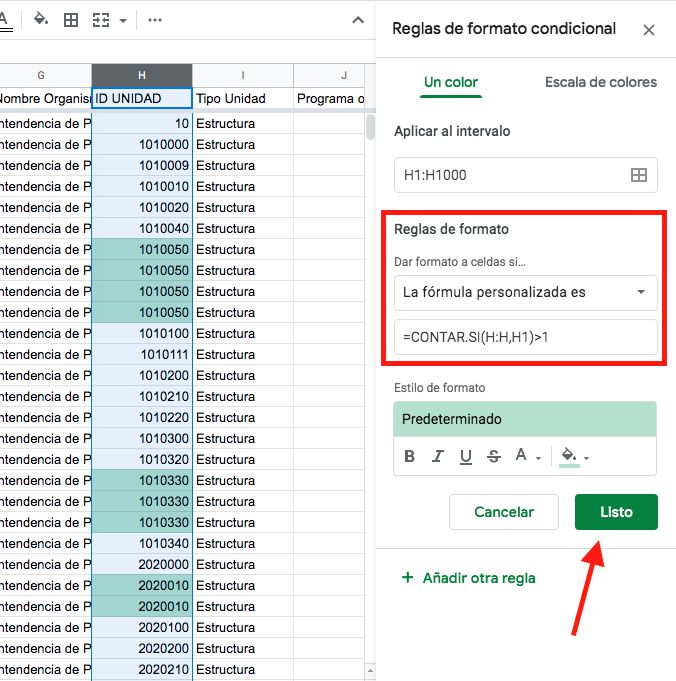This screenshot has width=676, height=681.
Task: Click the custom formula CONTAR.SI field
Action: coord(525,337)
